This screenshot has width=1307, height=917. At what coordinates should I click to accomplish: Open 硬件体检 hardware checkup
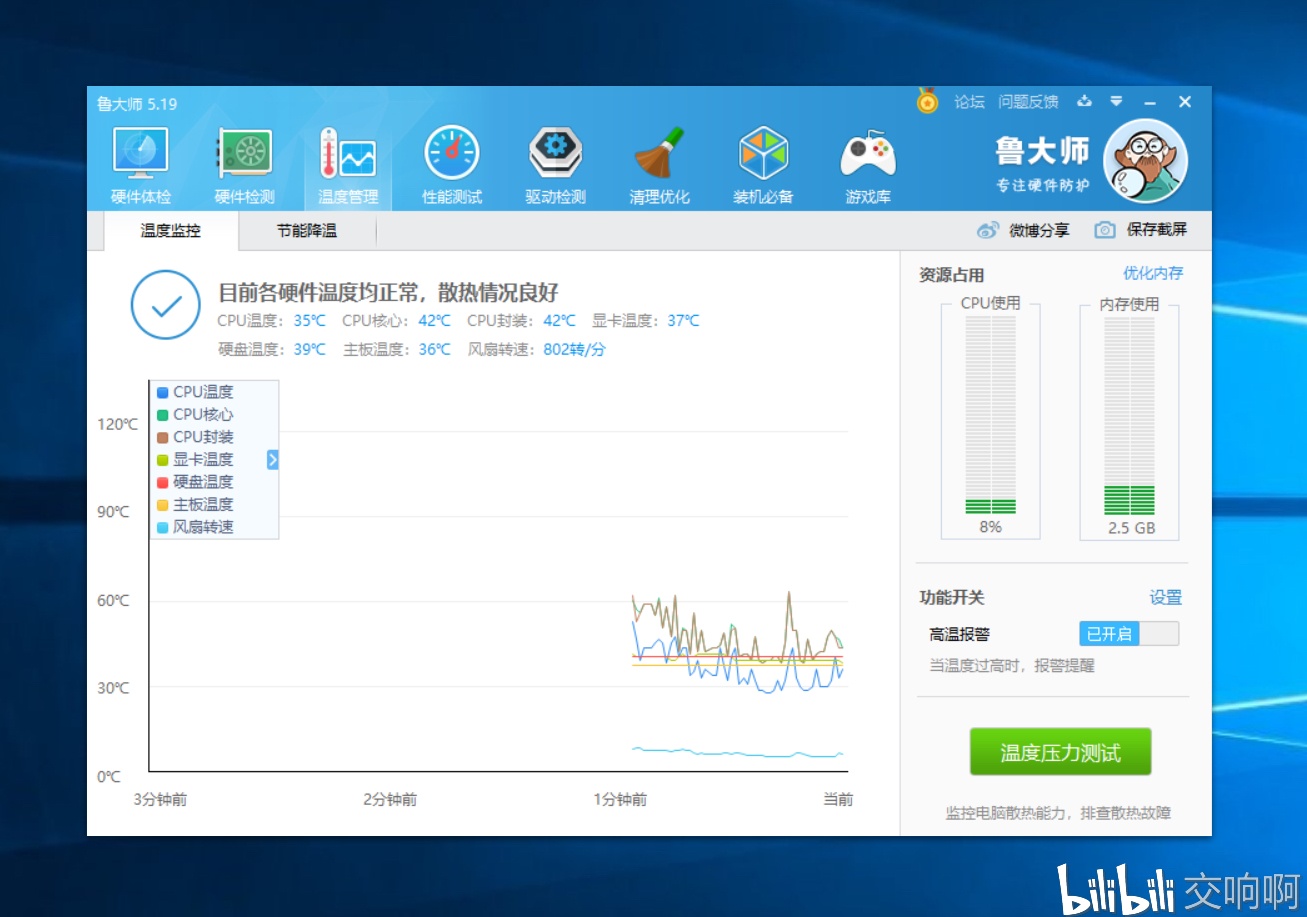tap(141, 166)
